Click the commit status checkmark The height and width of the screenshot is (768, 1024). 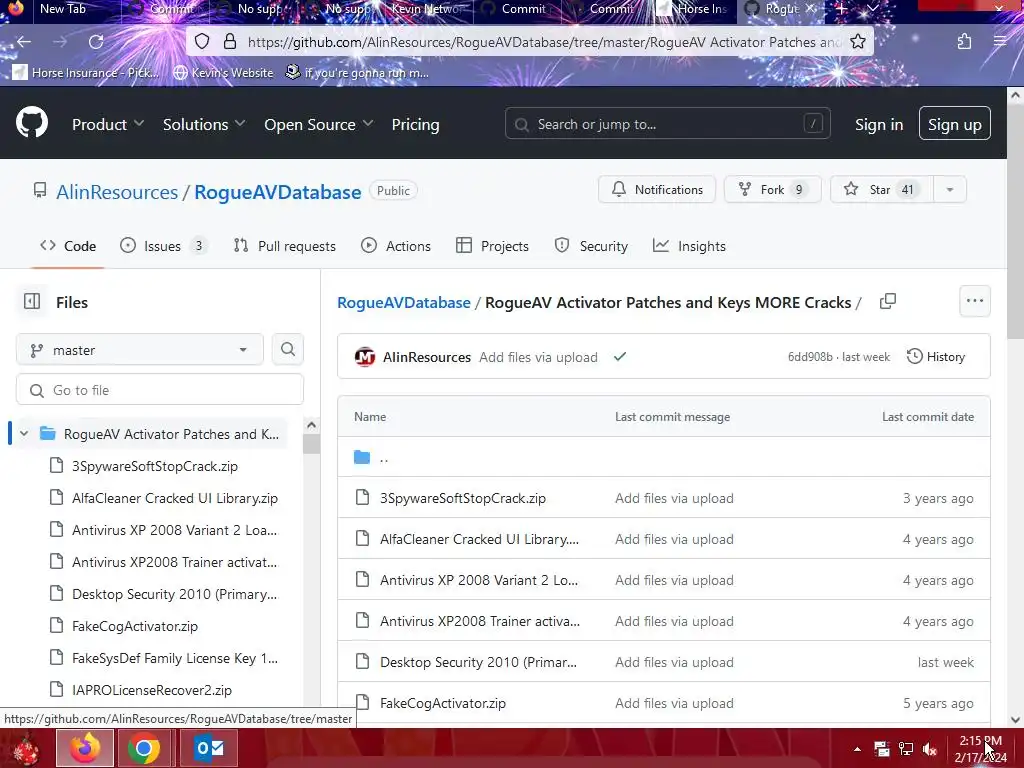pos(620,357)
